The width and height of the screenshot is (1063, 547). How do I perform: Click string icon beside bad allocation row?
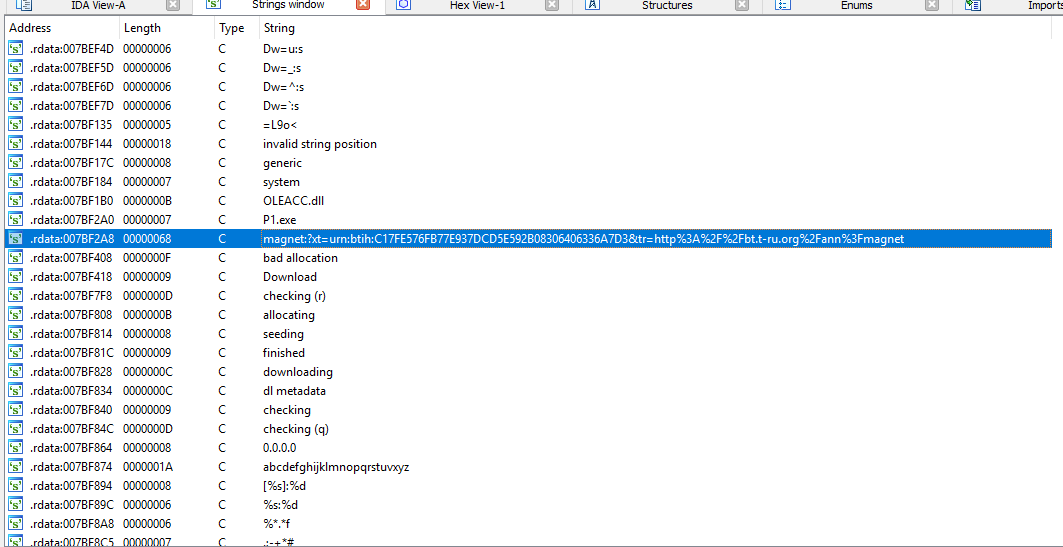pos(15,258)
